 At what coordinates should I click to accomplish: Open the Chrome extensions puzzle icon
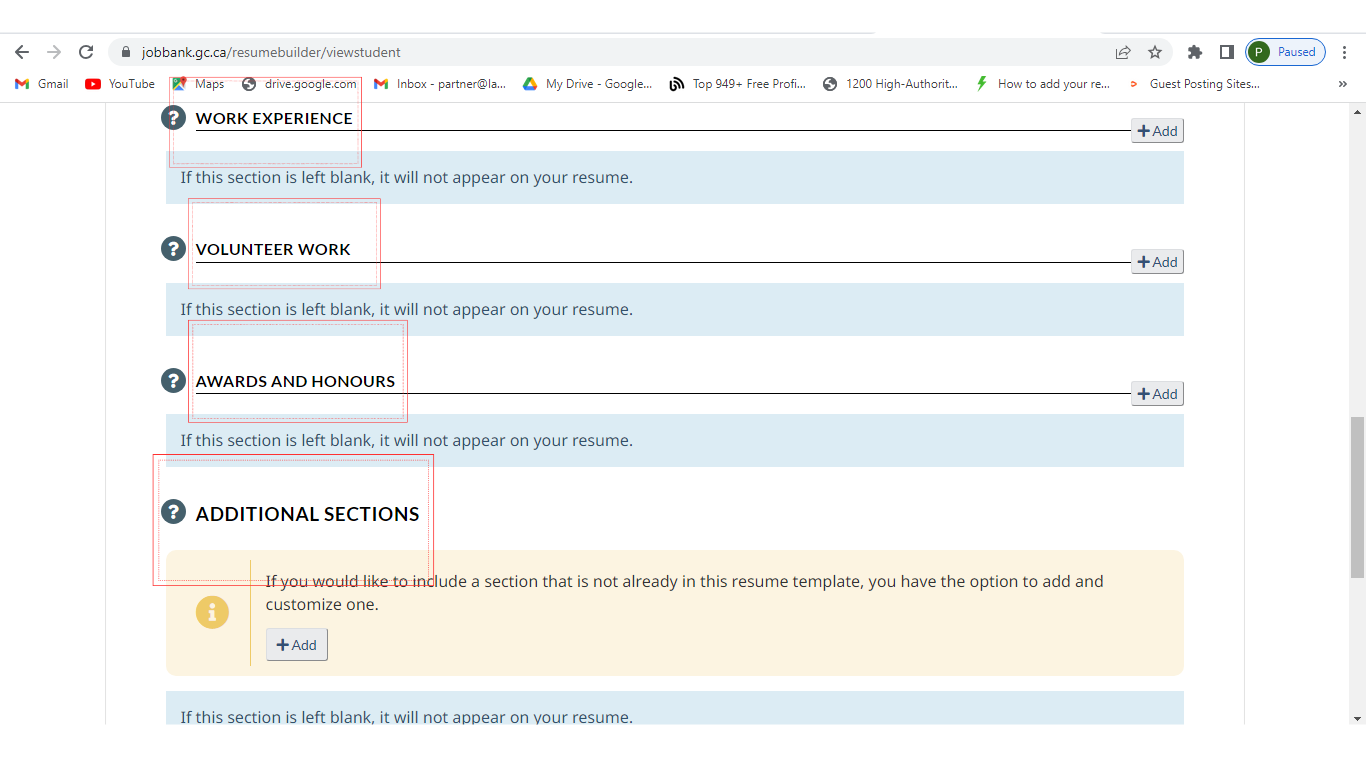click(x=1194, y=52)
